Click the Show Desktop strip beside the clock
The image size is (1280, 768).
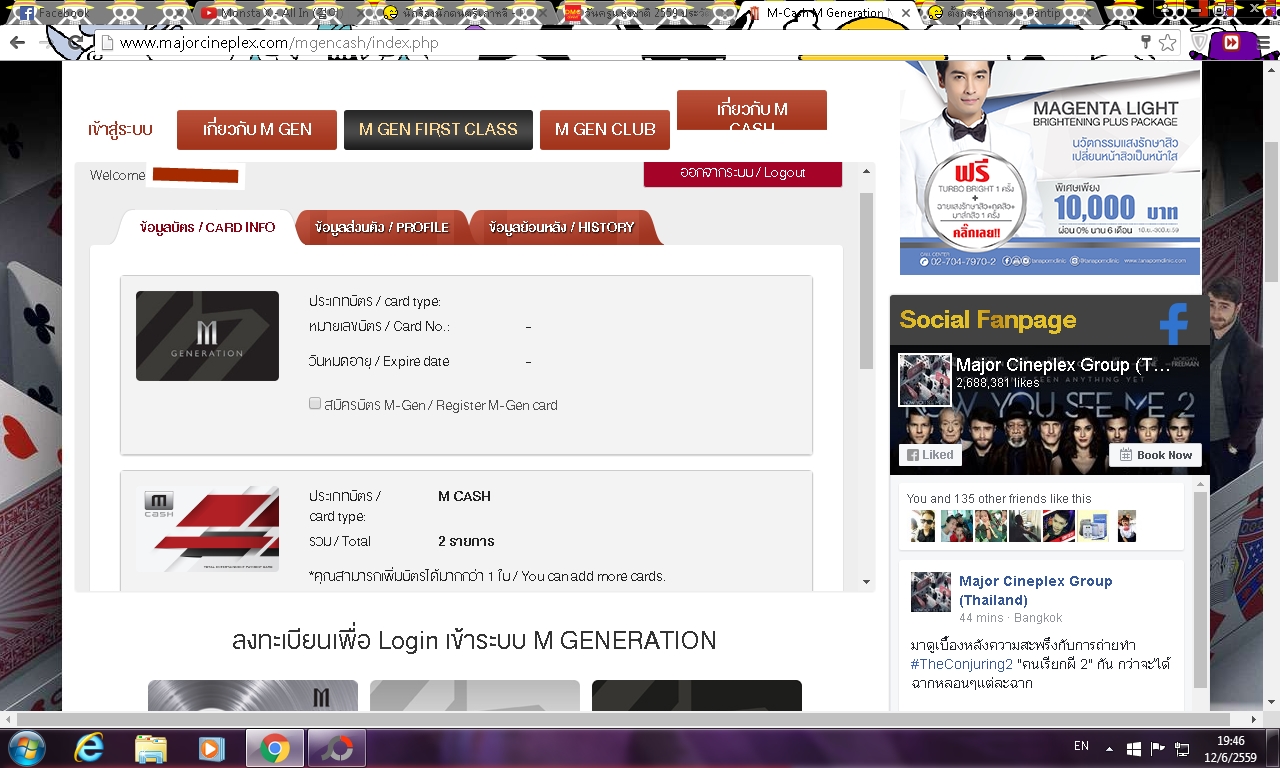tap(1273, 748)
